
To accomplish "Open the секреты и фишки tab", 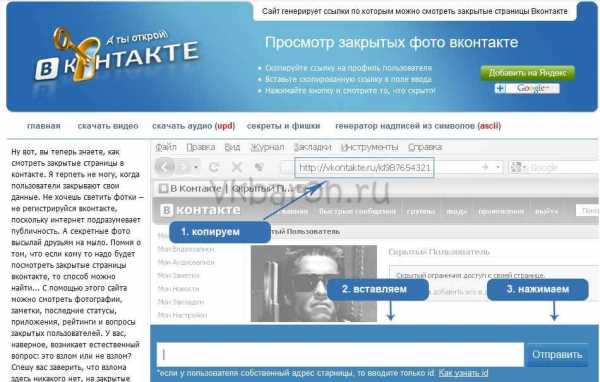I will 284,126.
